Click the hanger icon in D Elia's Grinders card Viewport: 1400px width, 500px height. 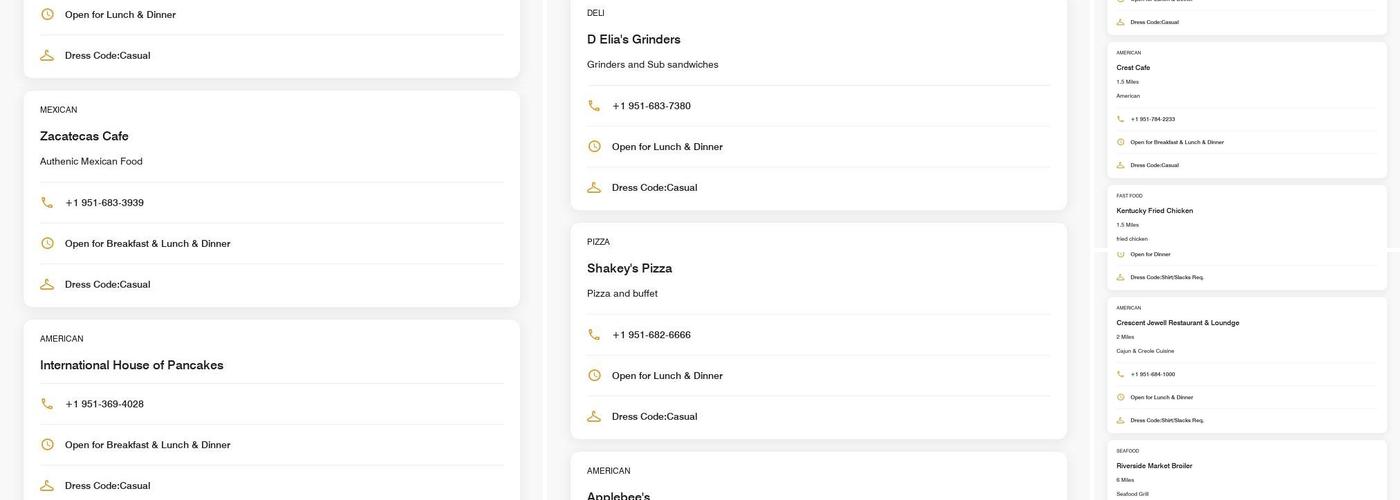pos(594,188)
